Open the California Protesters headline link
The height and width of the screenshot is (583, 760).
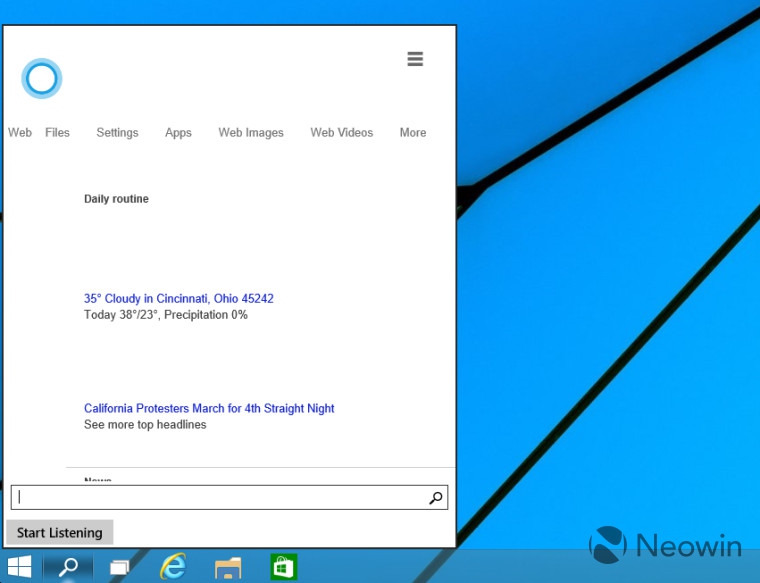click(x=209, y=409)
